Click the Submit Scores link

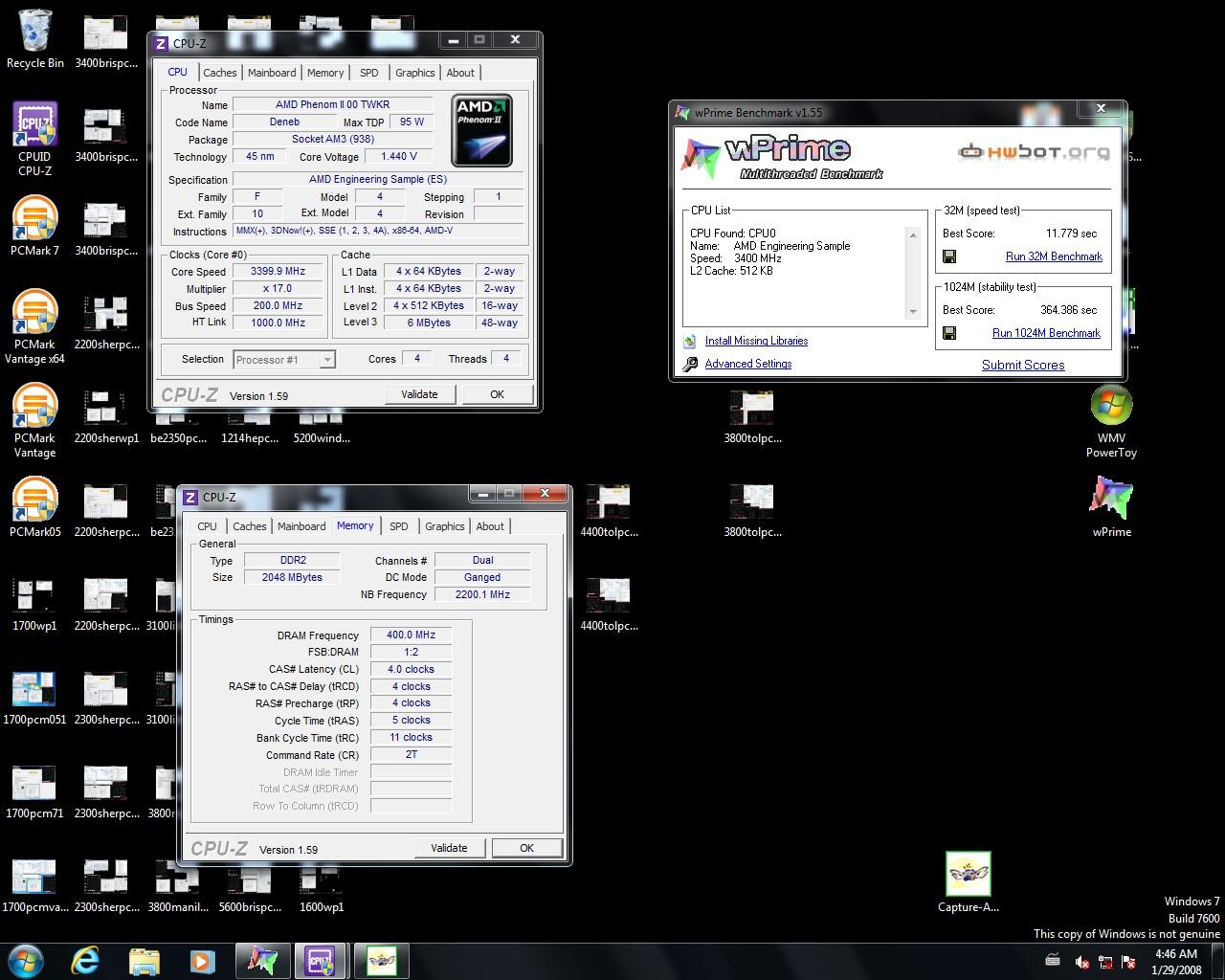pos(1023,365)
